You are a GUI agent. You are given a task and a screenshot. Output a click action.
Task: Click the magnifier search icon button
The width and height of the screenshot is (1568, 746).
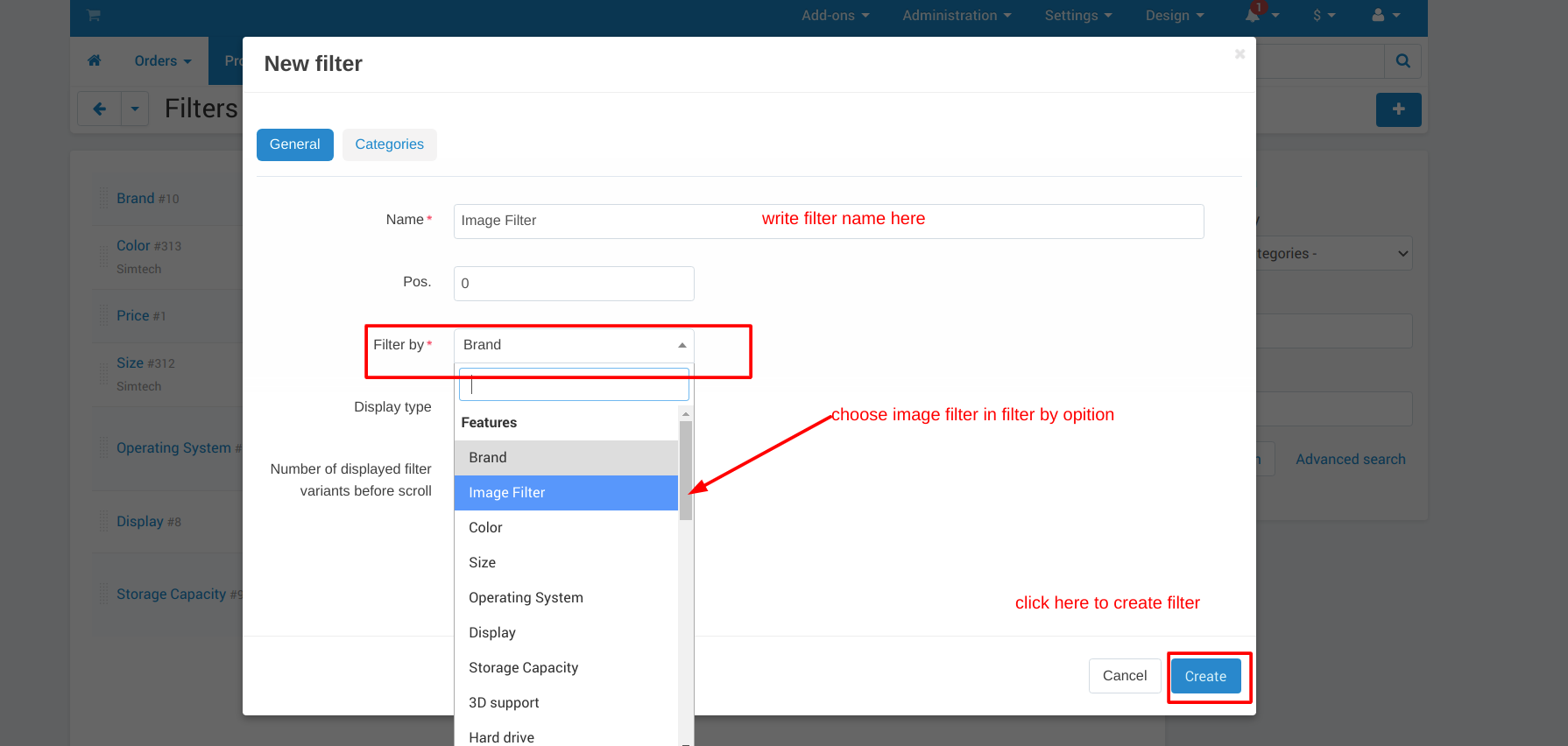[x=1402, y=61]
